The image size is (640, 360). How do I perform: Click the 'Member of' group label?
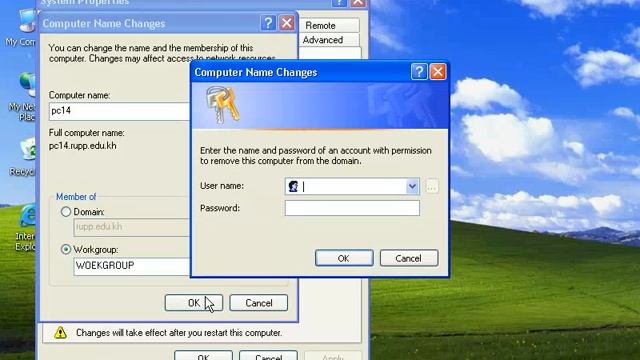point(76,197)
